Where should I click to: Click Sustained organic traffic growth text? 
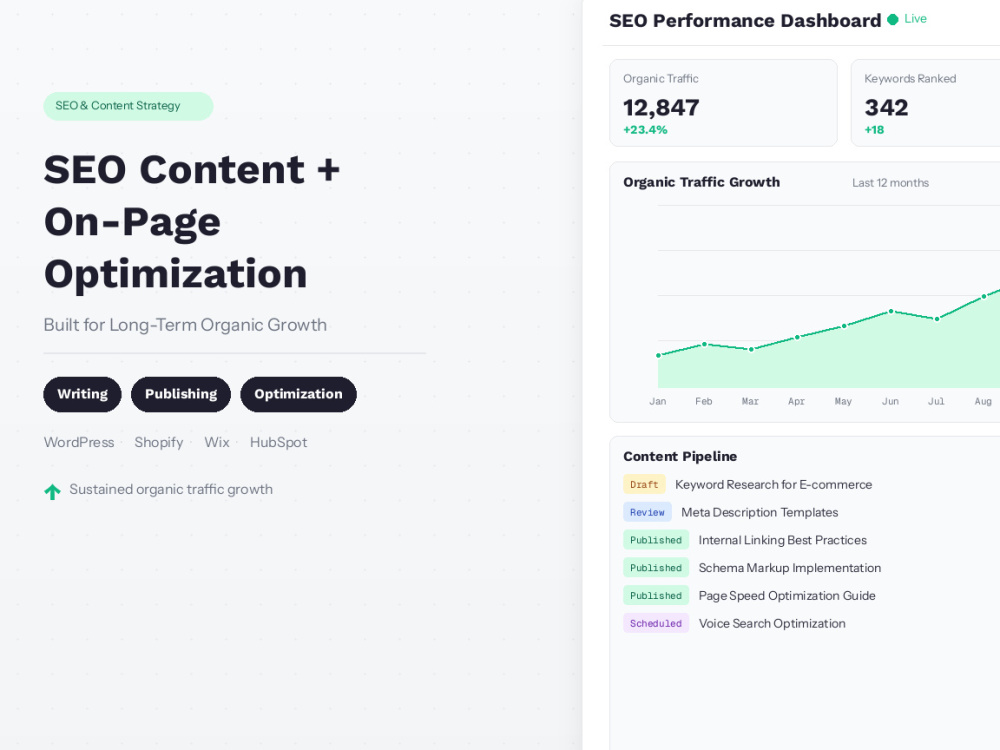(171, 489)
